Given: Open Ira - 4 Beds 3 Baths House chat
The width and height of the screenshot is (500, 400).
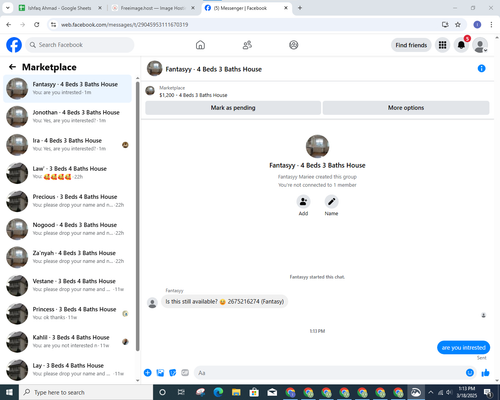Looking at the screenshot, I should click(x=67, y=144).
